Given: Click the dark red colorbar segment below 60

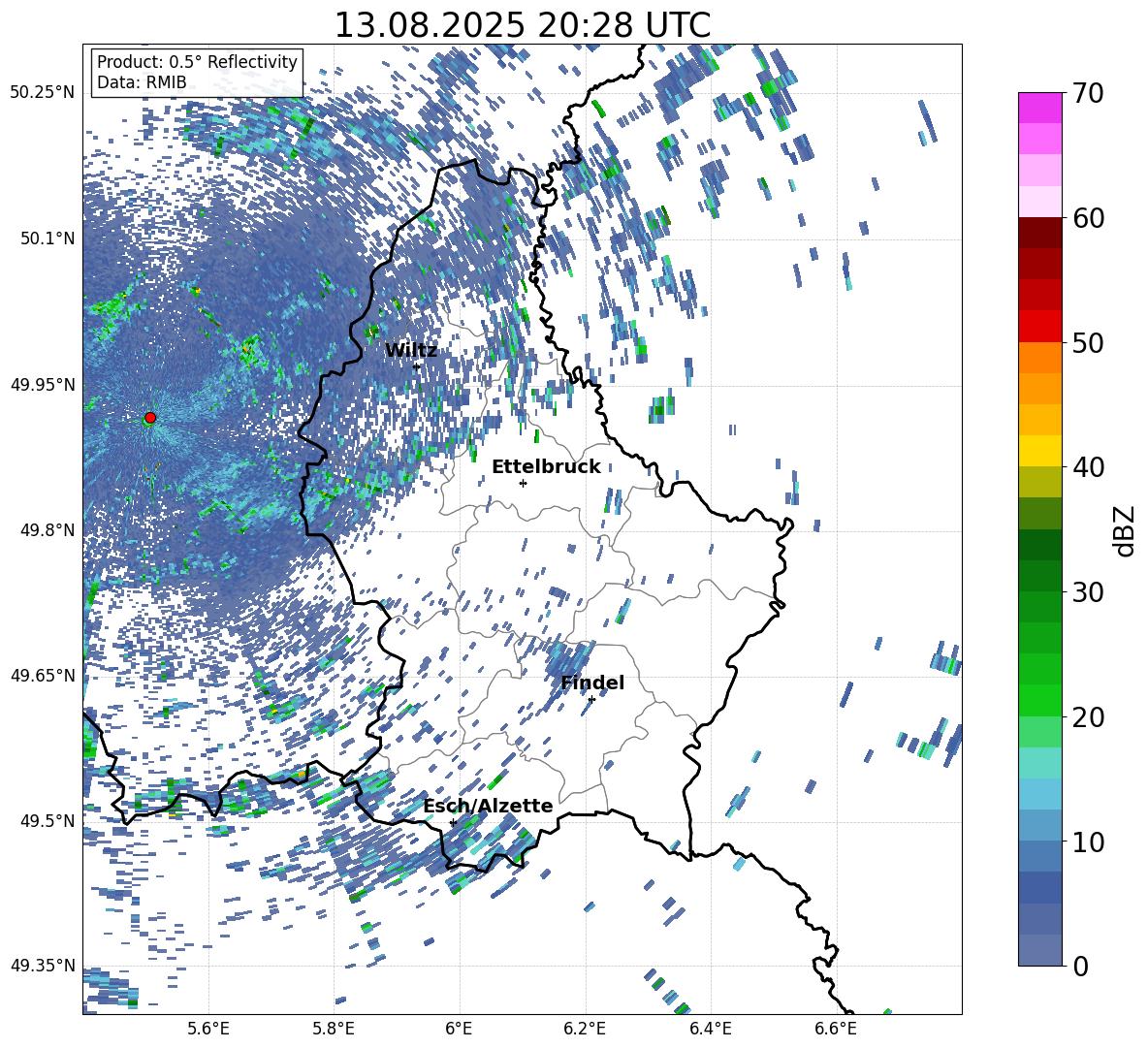Looking at the screenshot, I should [x=1039, y=233].
